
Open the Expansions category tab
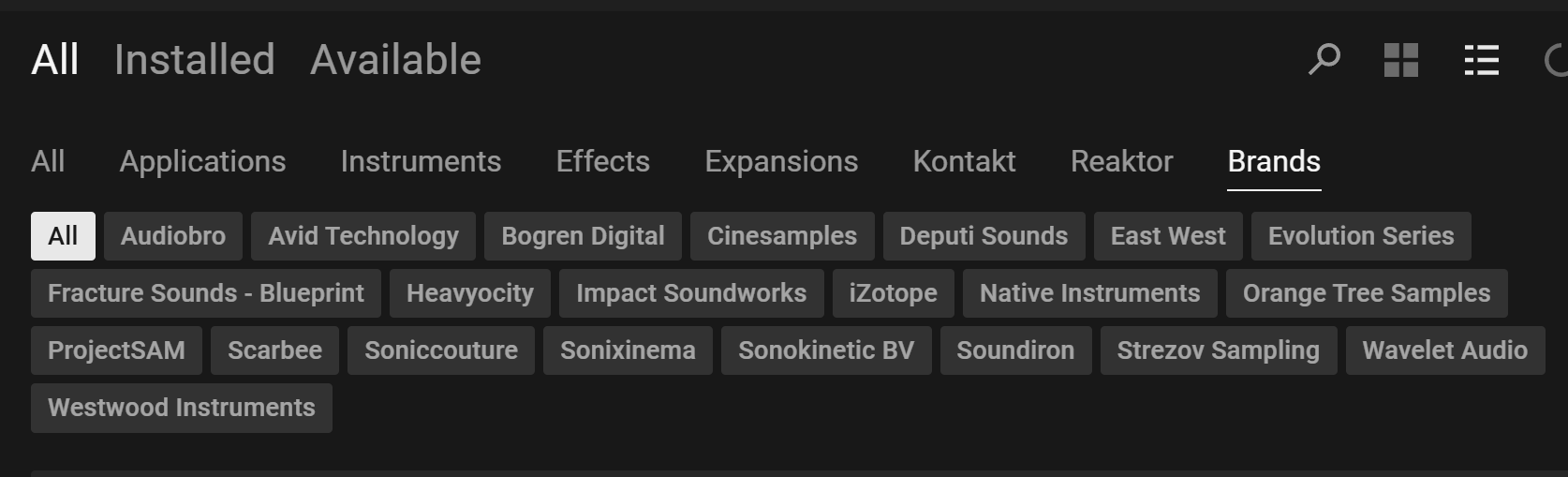click(x=781, y=161)
